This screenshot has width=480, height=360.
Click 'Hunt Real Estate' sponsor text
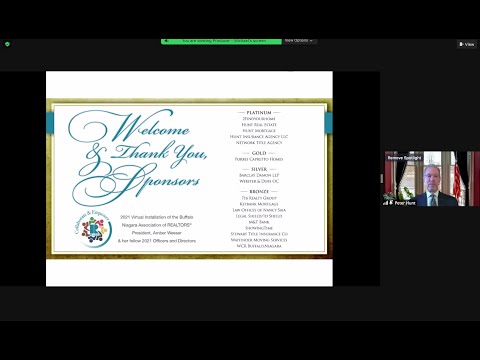259,125
